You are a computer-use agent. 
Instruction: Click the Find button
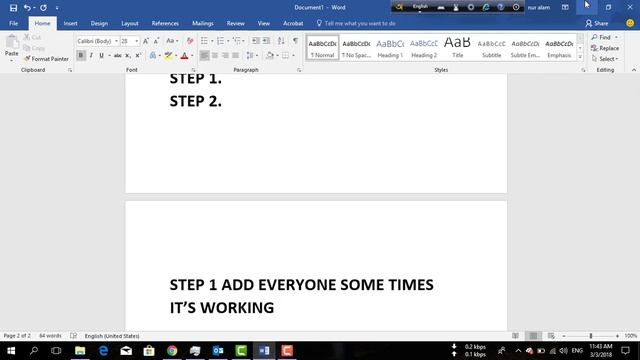click(x=601, y=37)
